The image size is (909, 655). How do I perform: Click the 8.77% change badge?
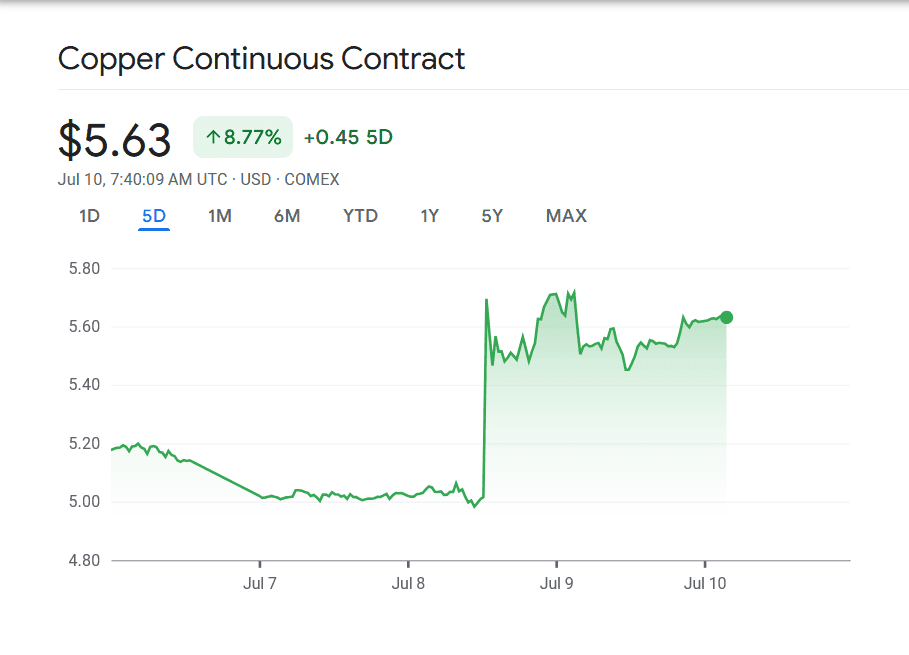[x=243, y=137]
